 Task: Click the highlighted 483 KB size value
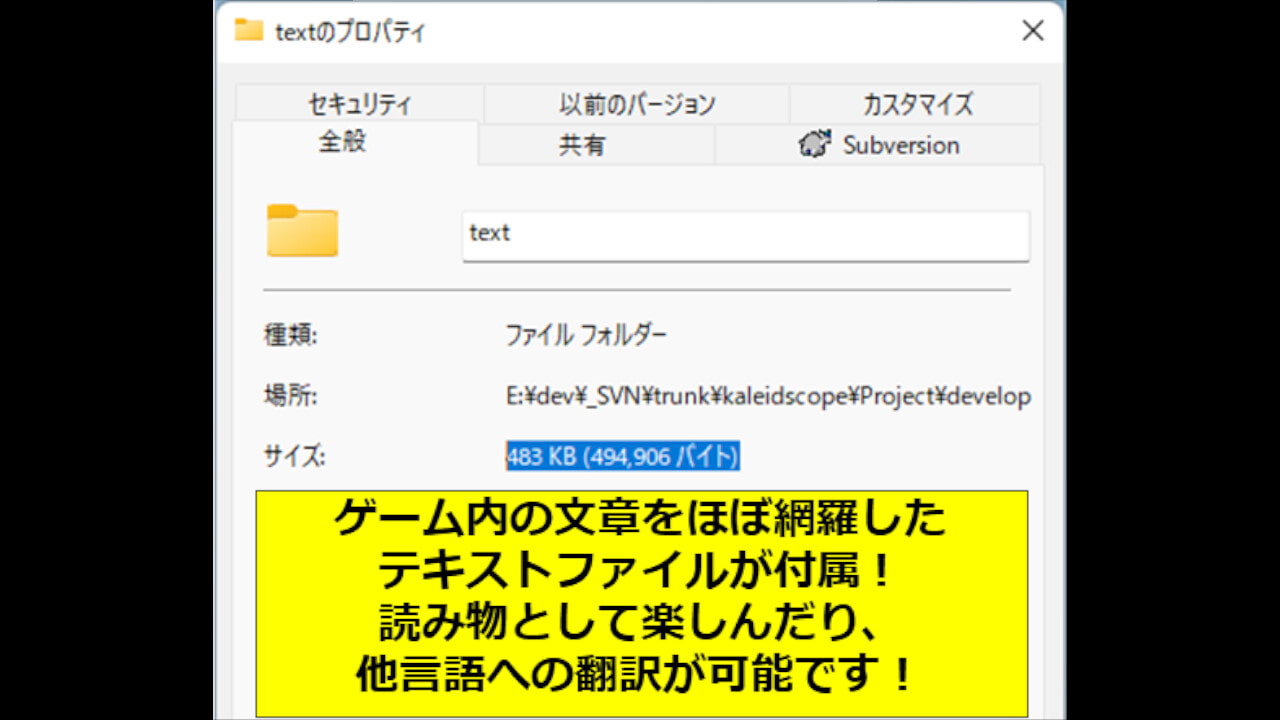pyautogui.click(x=622, y=457)
